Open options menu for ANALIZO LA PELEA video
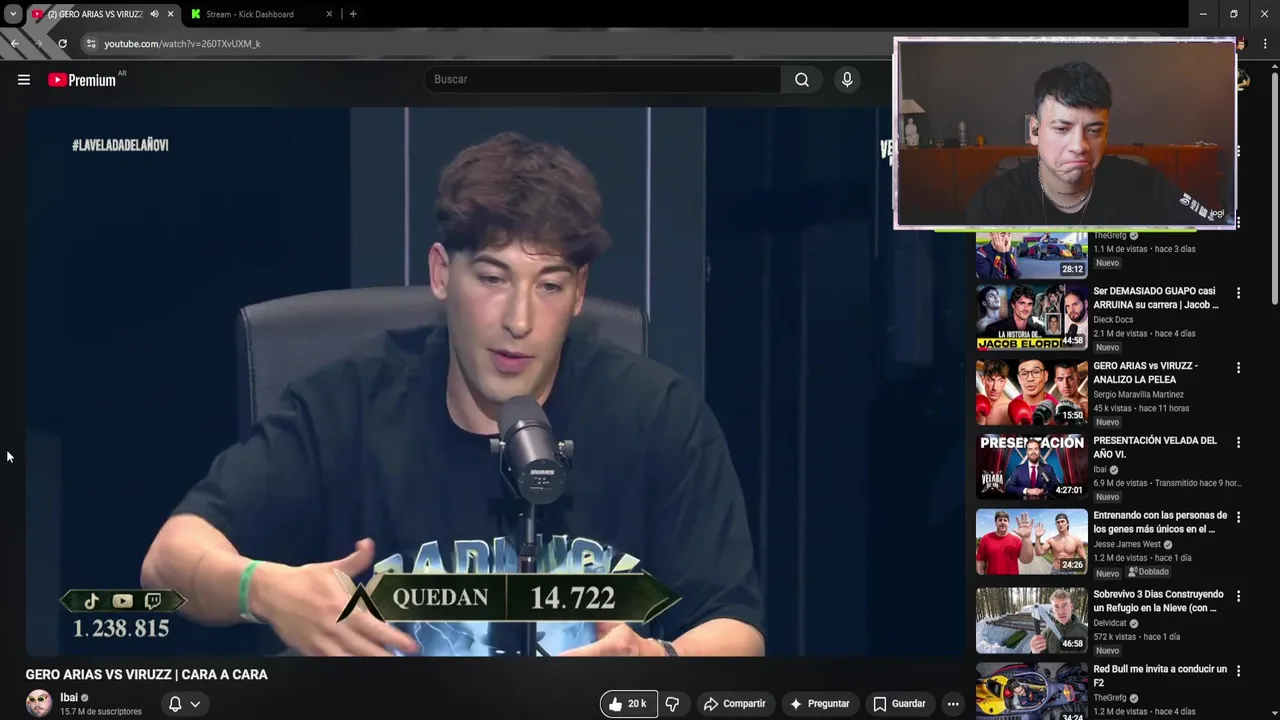Screen dimensions: 1280x720 [1238, 368]
